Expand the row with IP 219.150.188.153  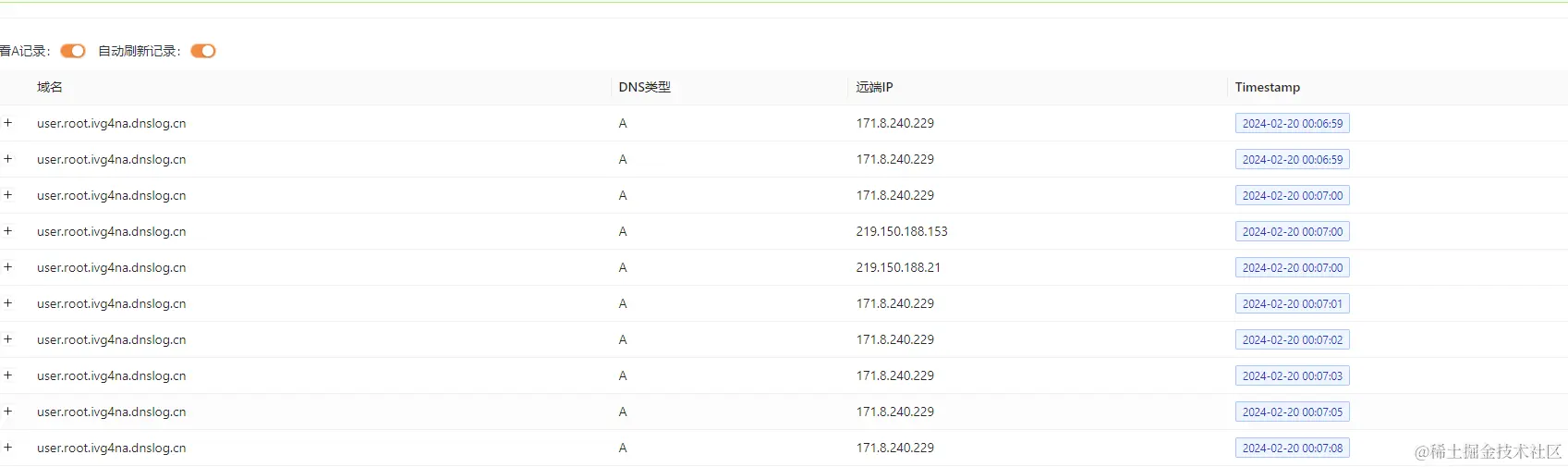[7, 231]
